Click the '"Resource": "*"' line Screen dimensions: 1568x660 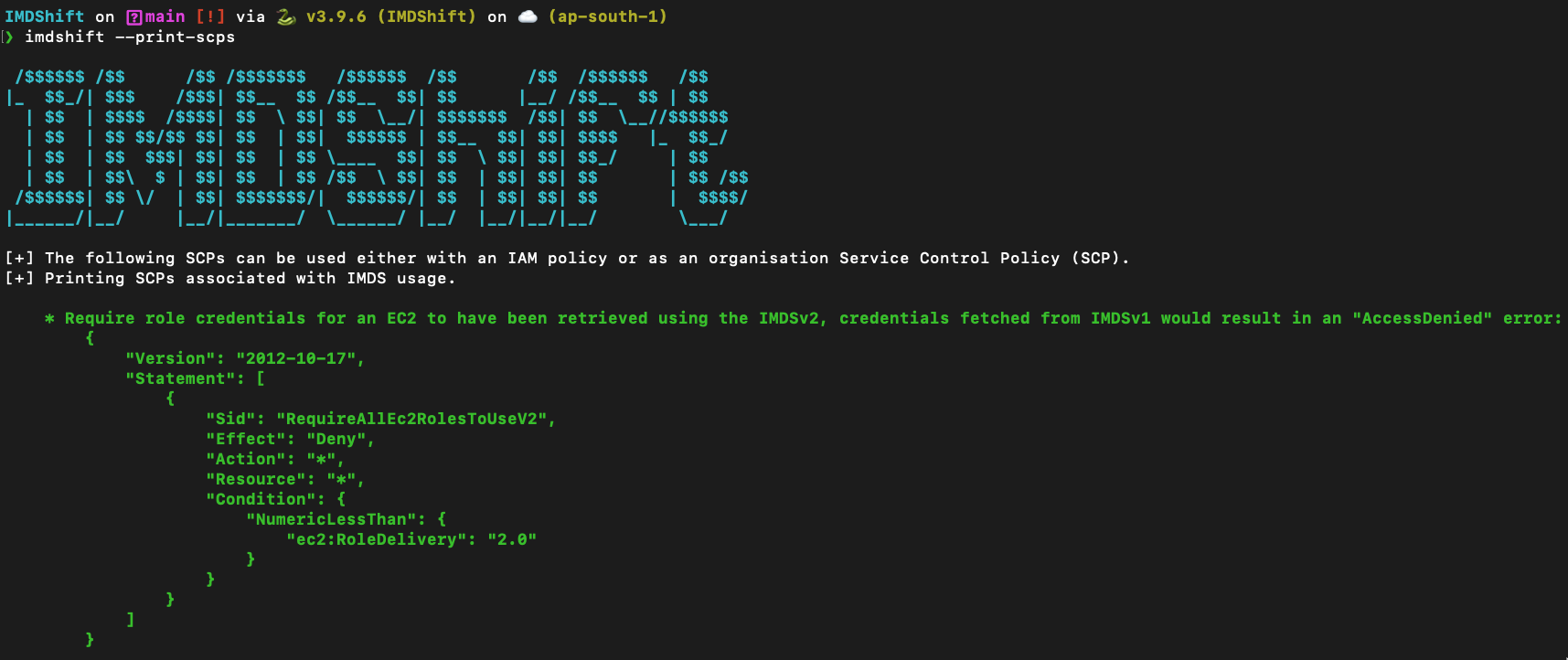click(x=285, y=479)
